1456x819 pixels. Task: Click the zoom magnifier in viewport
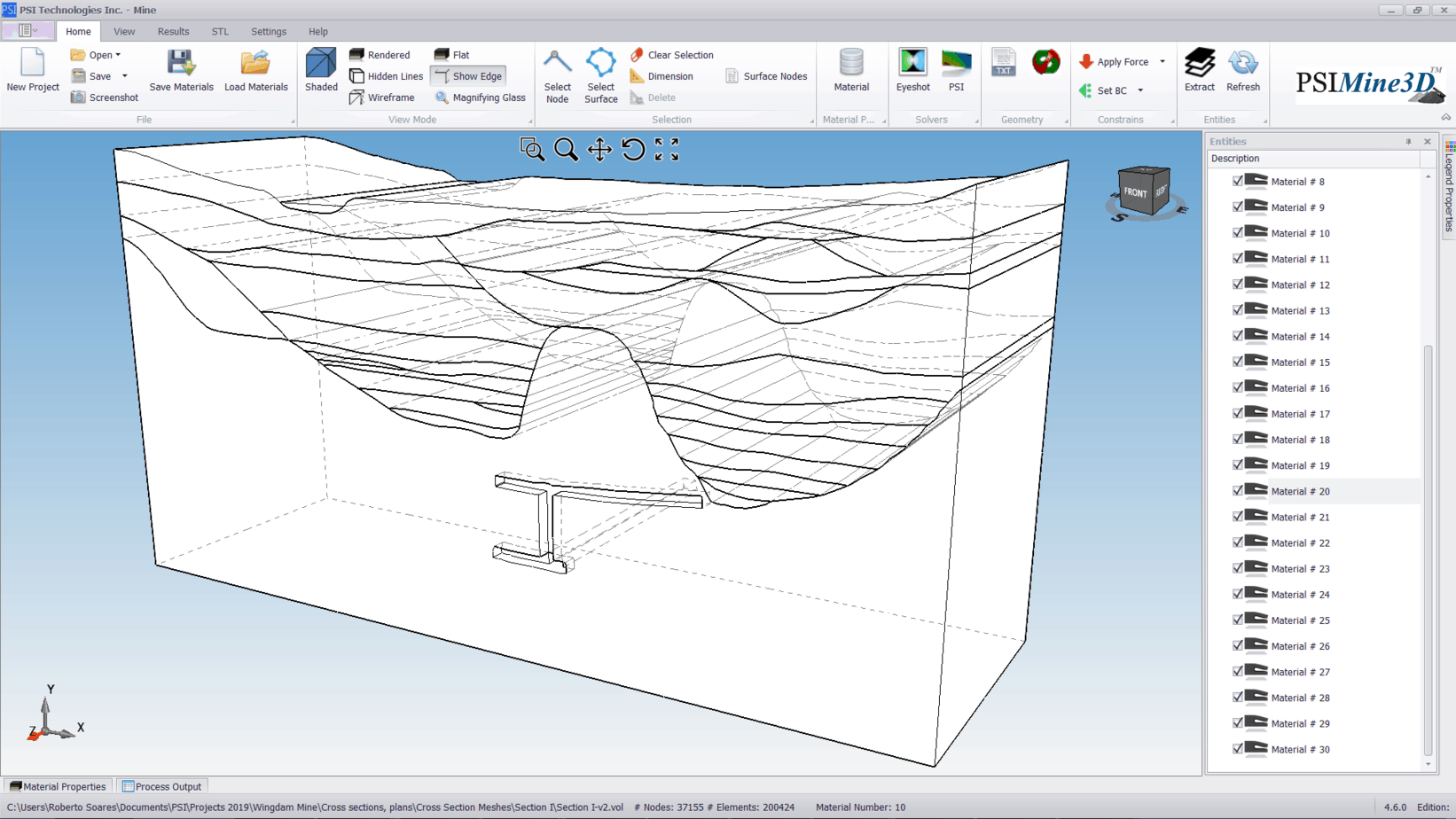click(x=566, y=150)
